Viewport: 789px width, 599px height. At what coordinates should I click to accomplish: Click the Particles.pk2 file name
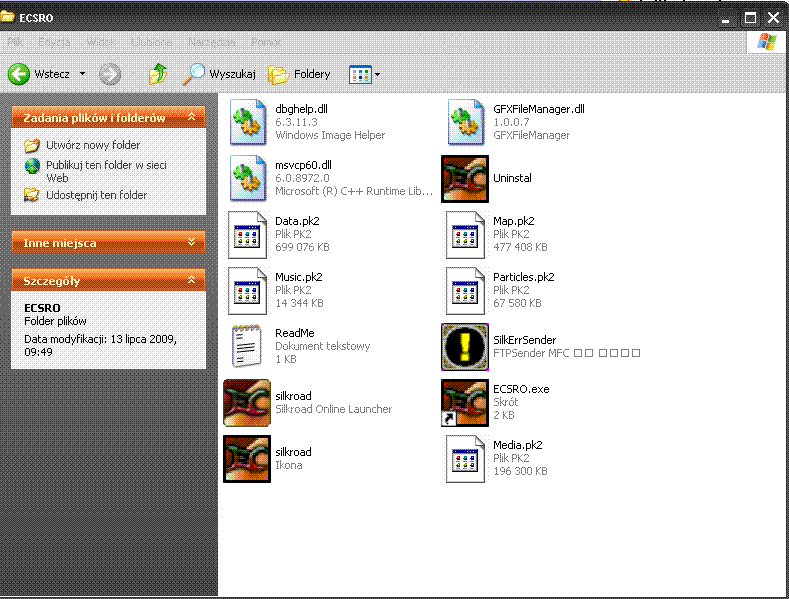click(523, 277)
